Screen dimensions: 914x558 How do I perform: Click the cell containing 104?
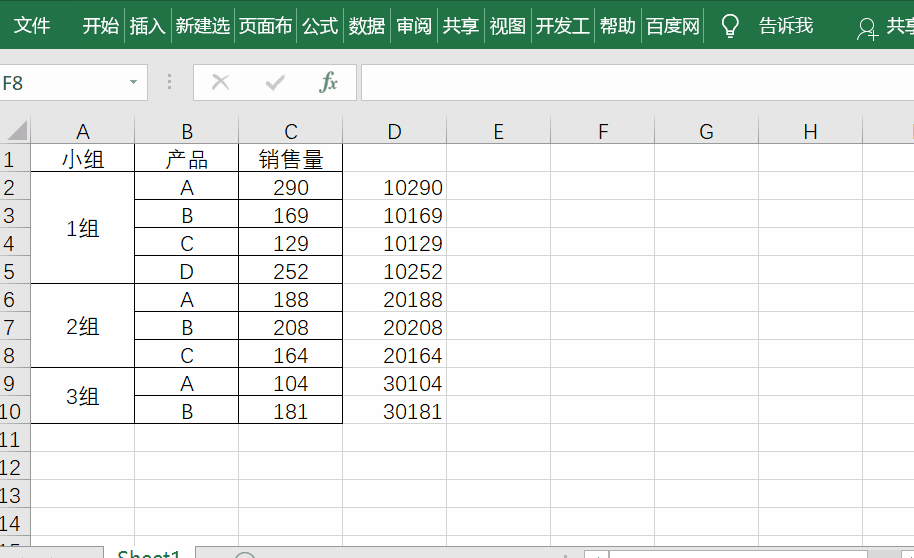(x=290, y=383)
